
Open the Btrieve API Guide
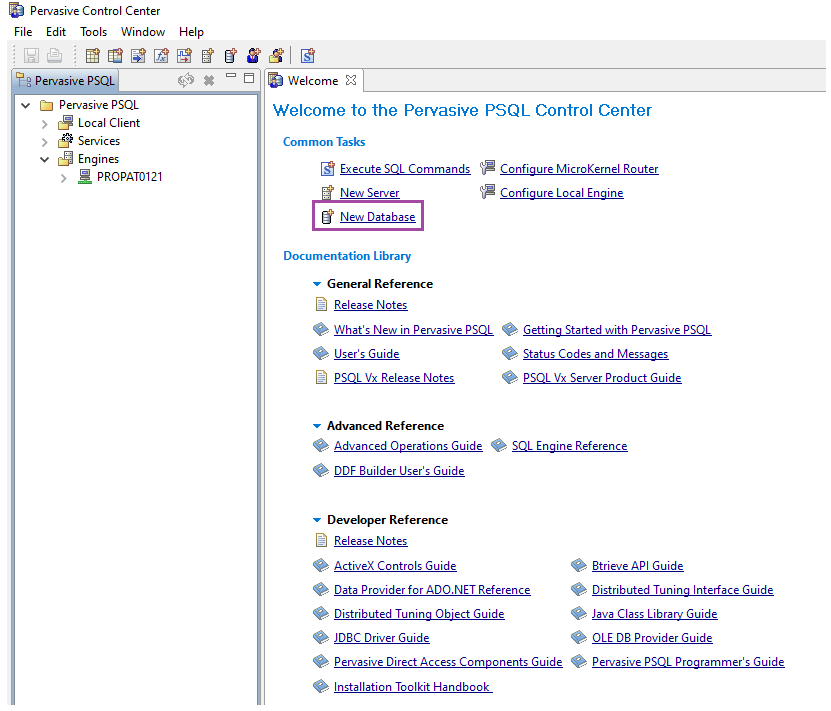click(x=638, y=566)
